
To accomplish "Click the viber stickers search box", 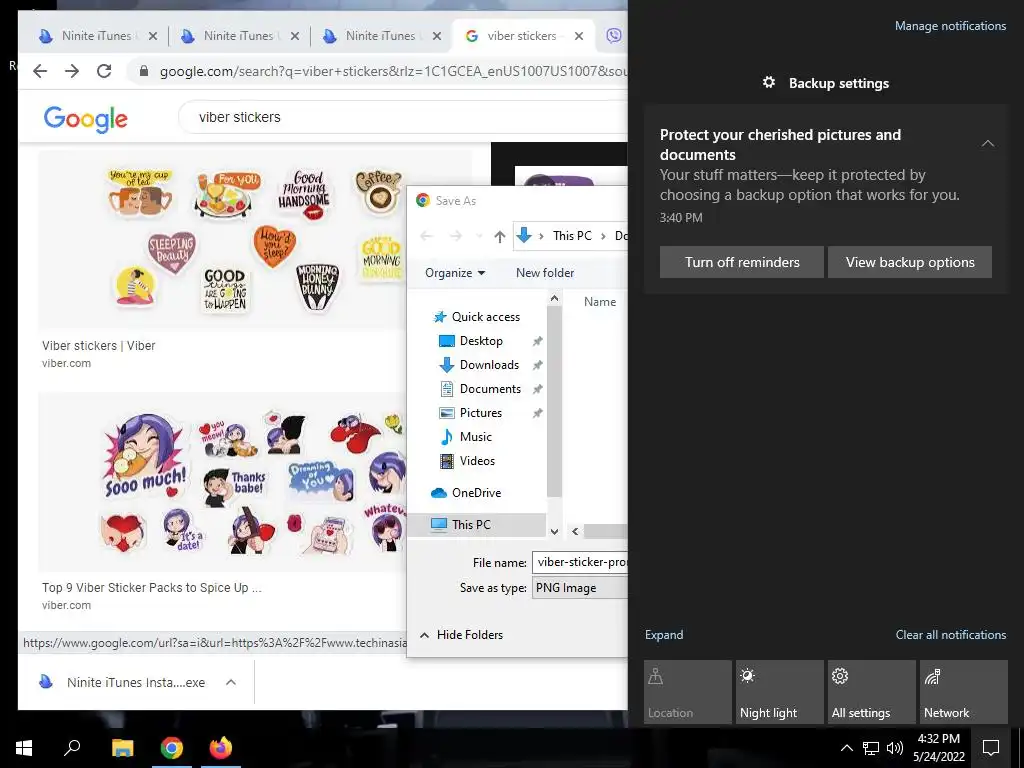I will pos(402,118).
